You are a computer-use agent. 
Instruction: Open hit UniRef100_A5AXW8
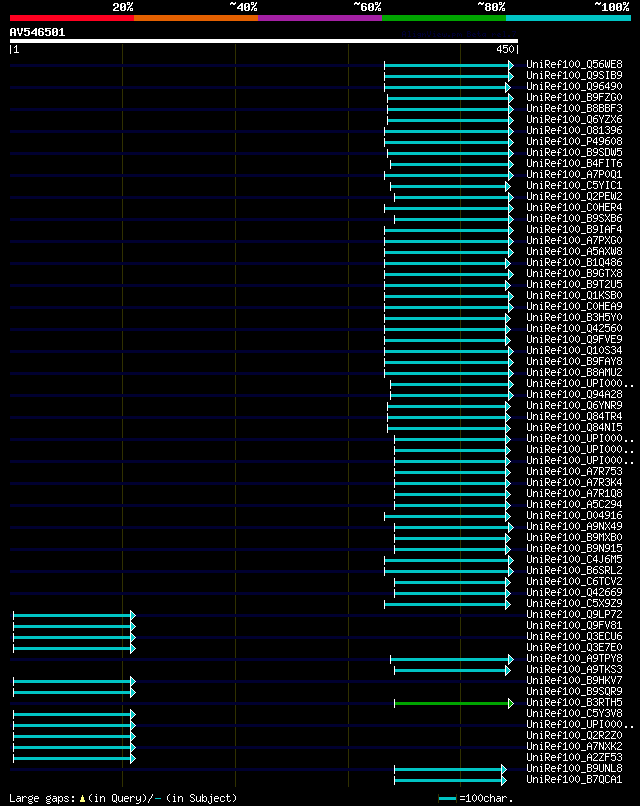tap(574, 251)
